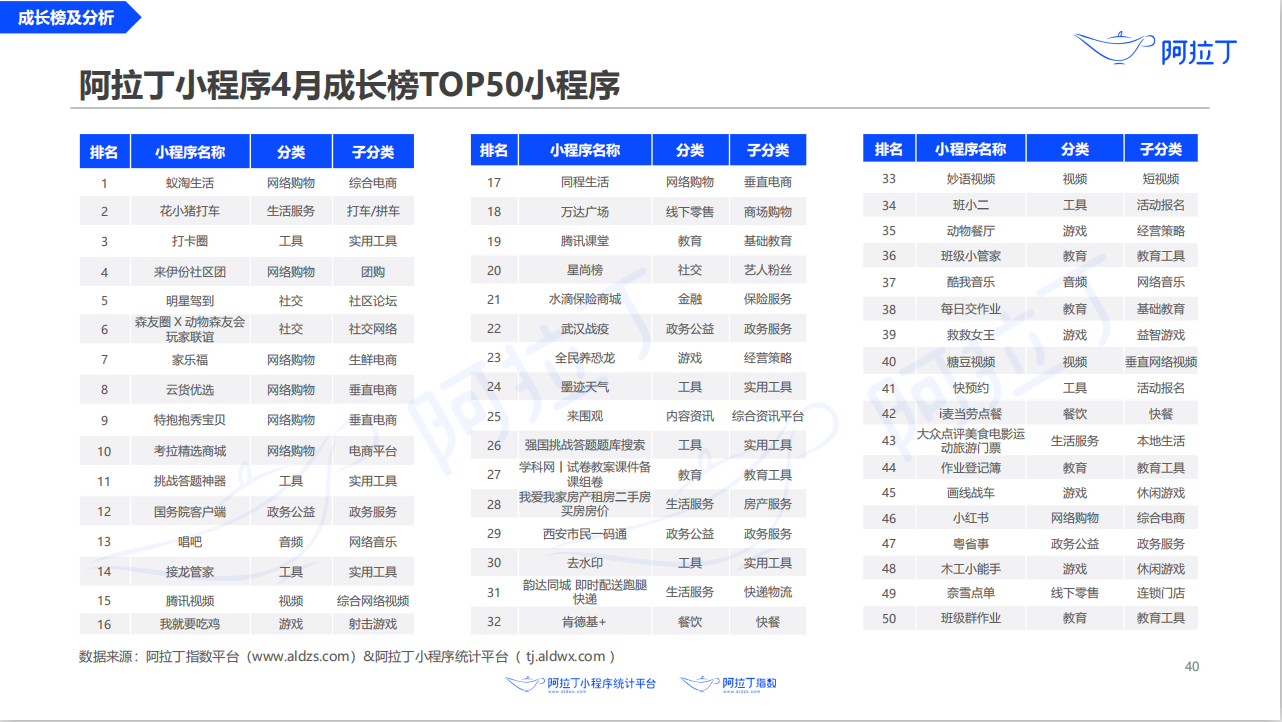Click 妙语视频 in rank 33 row
The width and height of the screenshot is (1282, 722).
[x=971, y=179]
